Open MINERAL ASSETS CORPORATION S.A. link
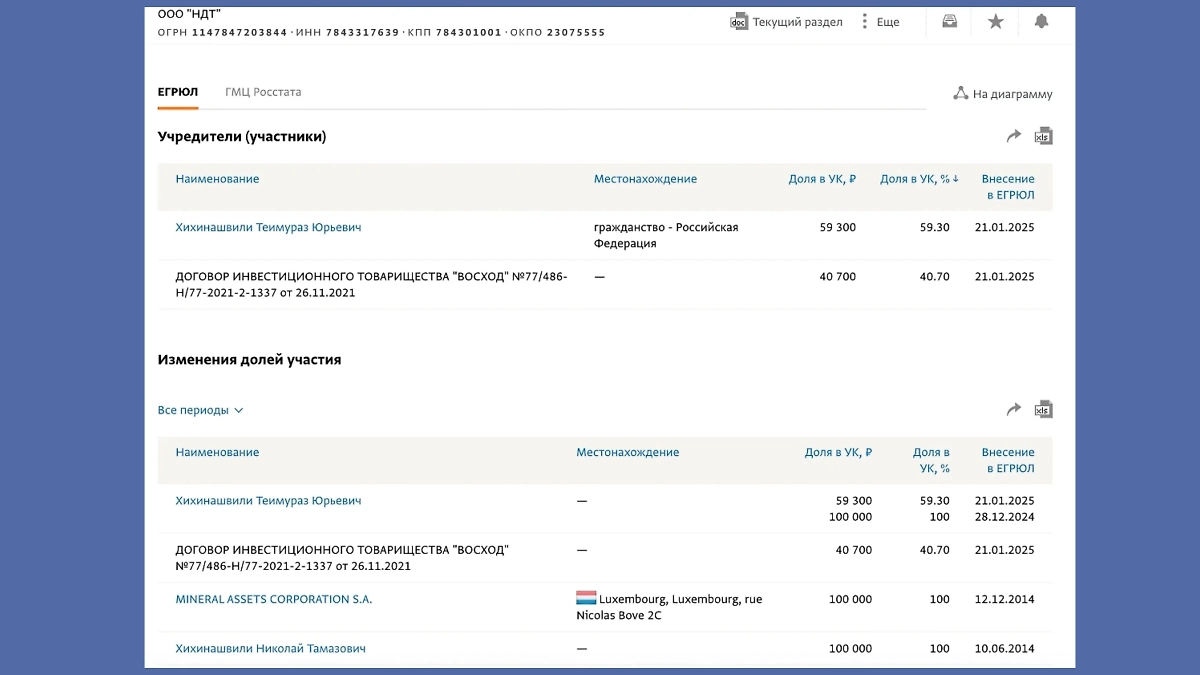Viewport: 1200px width, 675px height. (274, 599)
